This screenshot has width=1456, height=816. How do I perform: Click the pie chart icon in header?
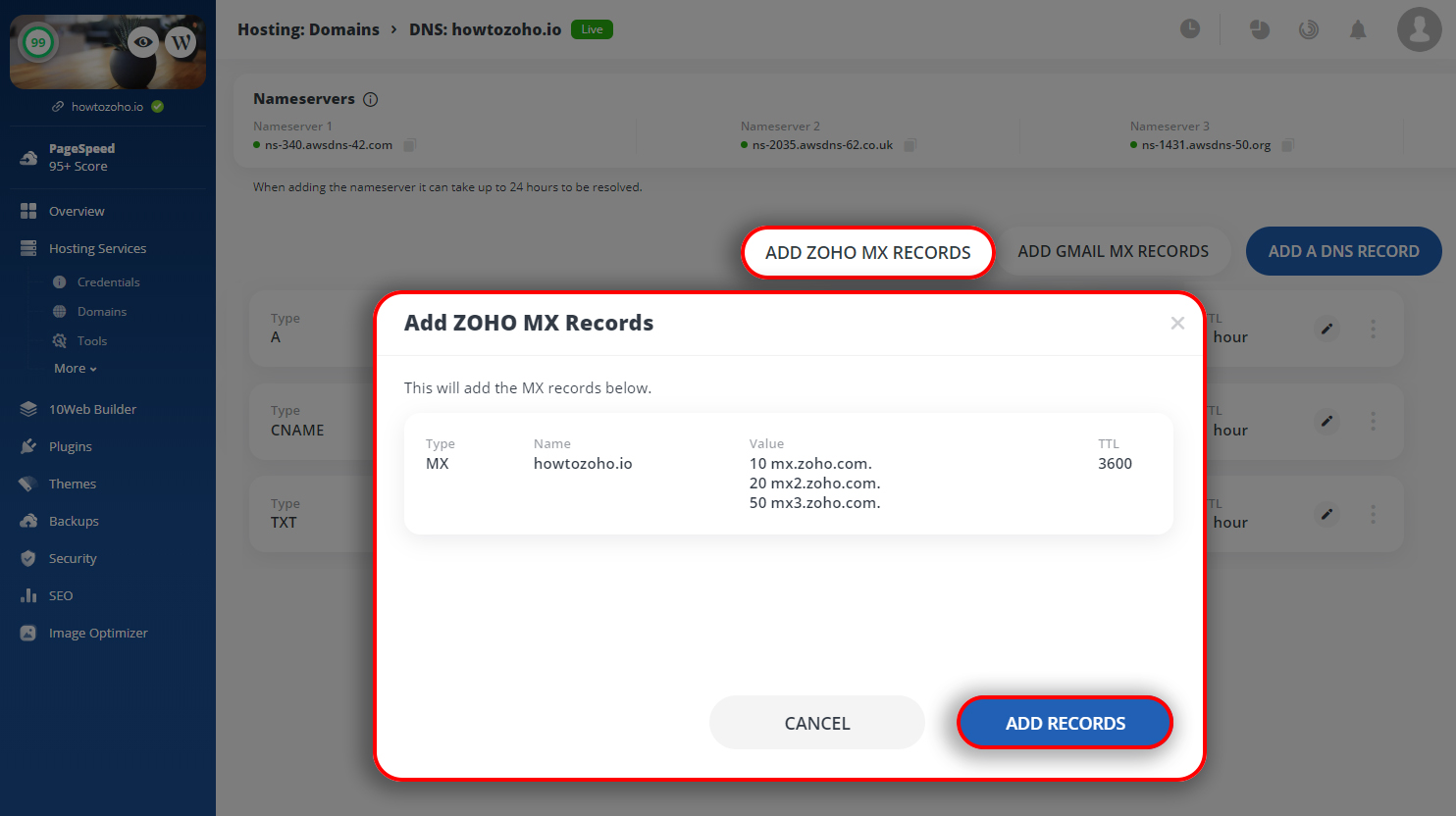coord(1260,29)
